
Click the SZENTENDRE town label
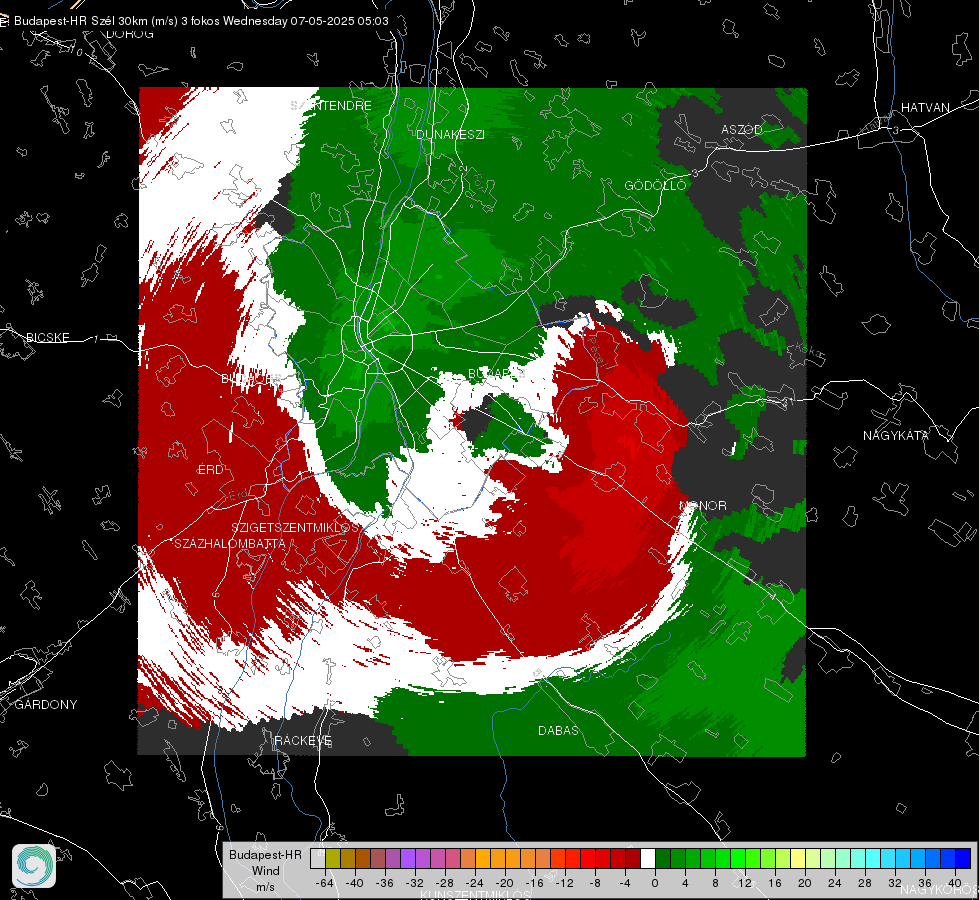[331, 106]
